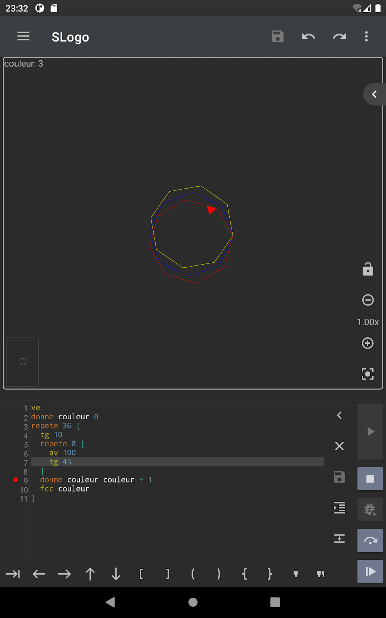
Task: Insert an opening parenthesis
Action: tap(193, 574)
